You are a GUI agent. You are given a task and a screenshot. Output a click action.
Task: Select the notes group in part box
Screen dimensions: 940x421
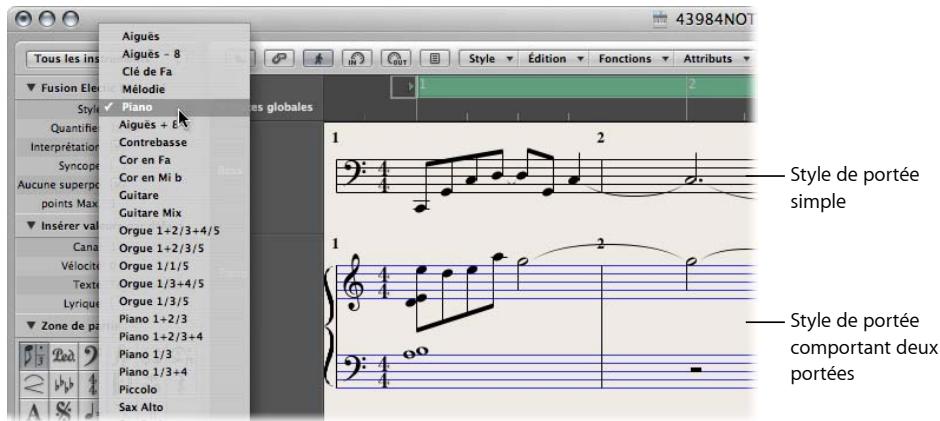point(33,355)
